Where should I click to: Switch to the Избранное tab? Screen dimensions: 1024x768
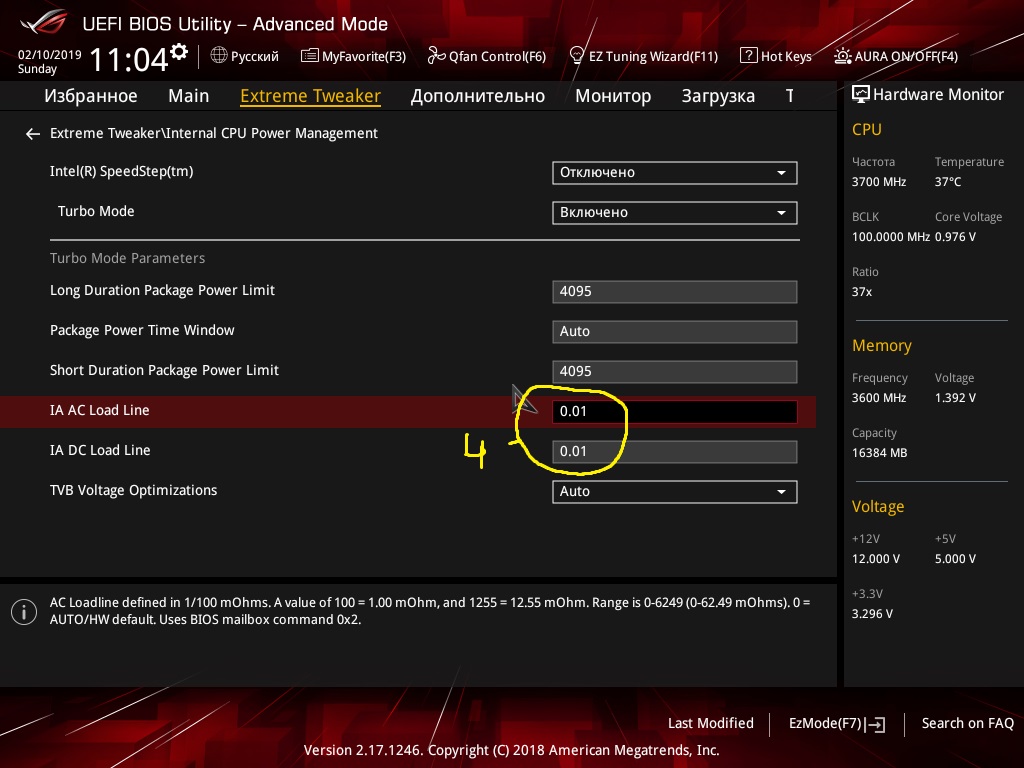pyautogui.click(x=91, y=96)
